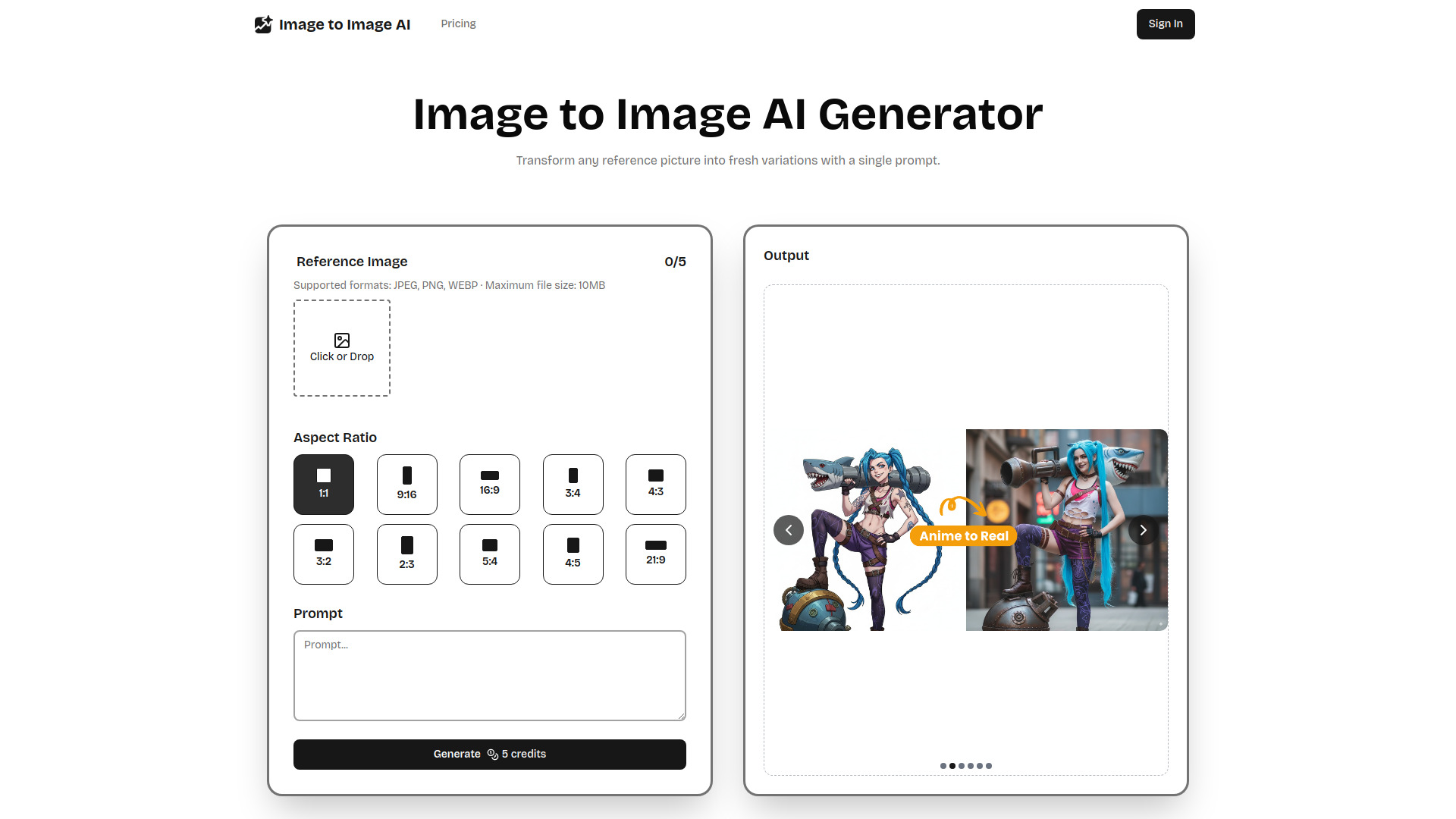Advance the output carousel with right chevron
Image resolution: width=1456 pixels, height=819 pixels.
point(1143,530)
